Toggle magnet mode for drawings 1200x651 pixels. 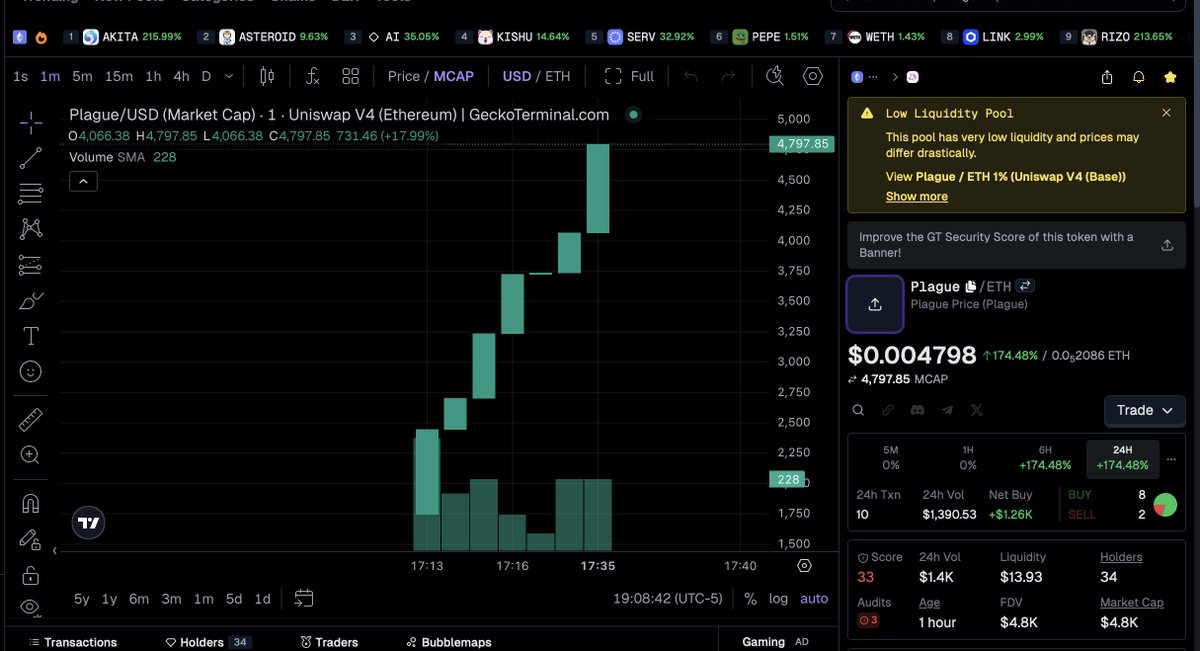pos(31,504)
